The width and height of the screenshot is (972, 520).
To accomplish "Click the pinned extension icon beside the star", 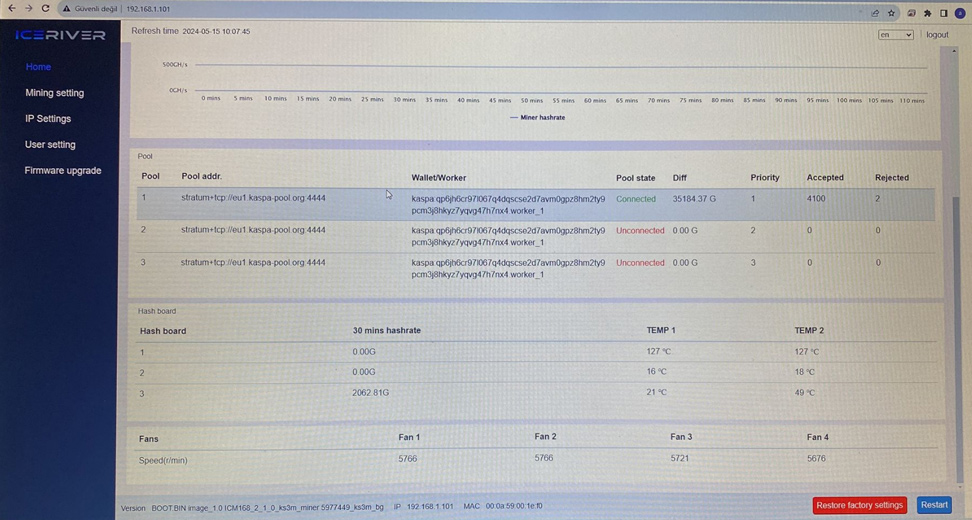I will coord(911,13).
